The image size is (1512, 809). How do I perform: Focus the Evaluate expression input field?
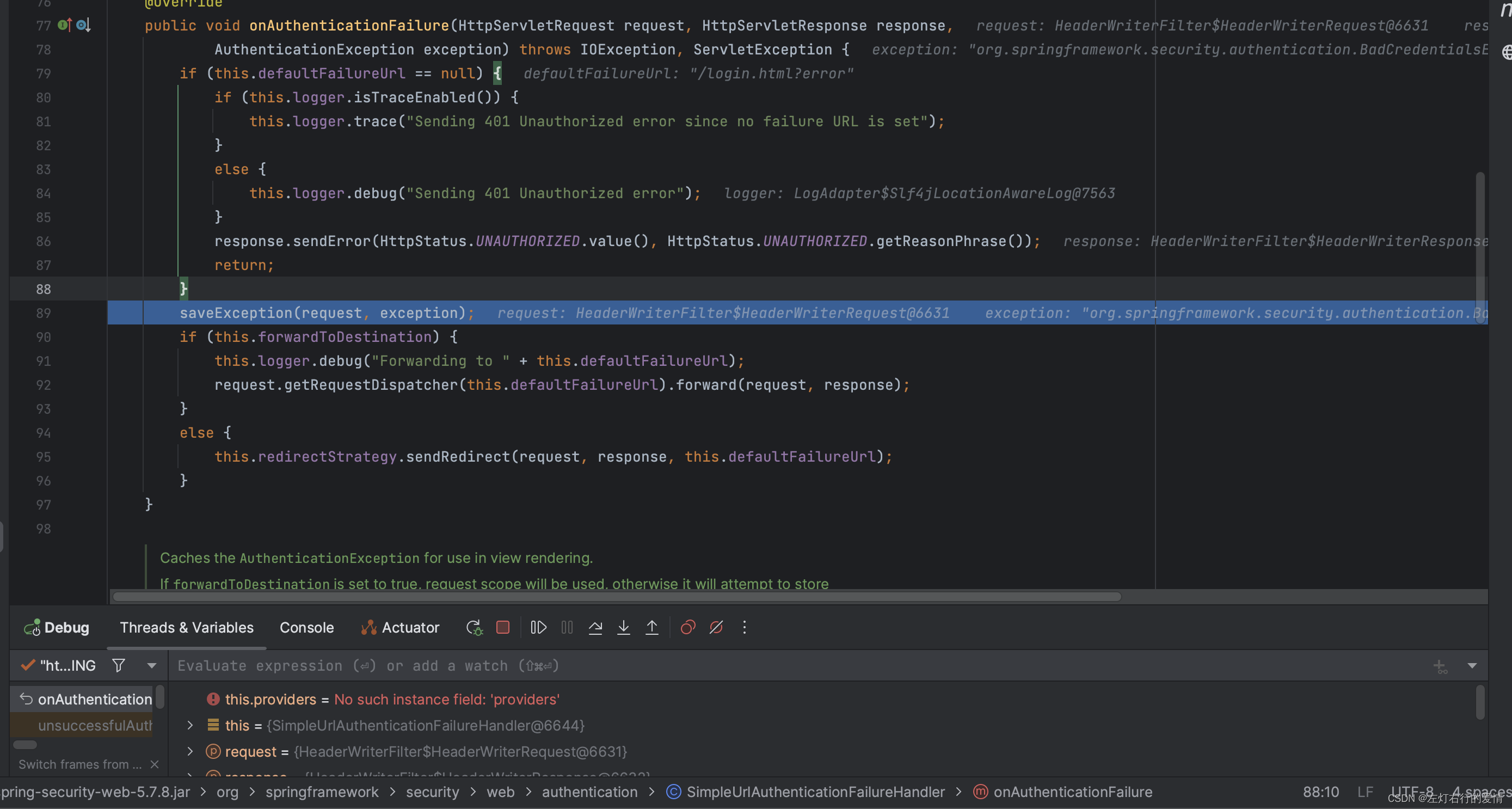point(798,666)
